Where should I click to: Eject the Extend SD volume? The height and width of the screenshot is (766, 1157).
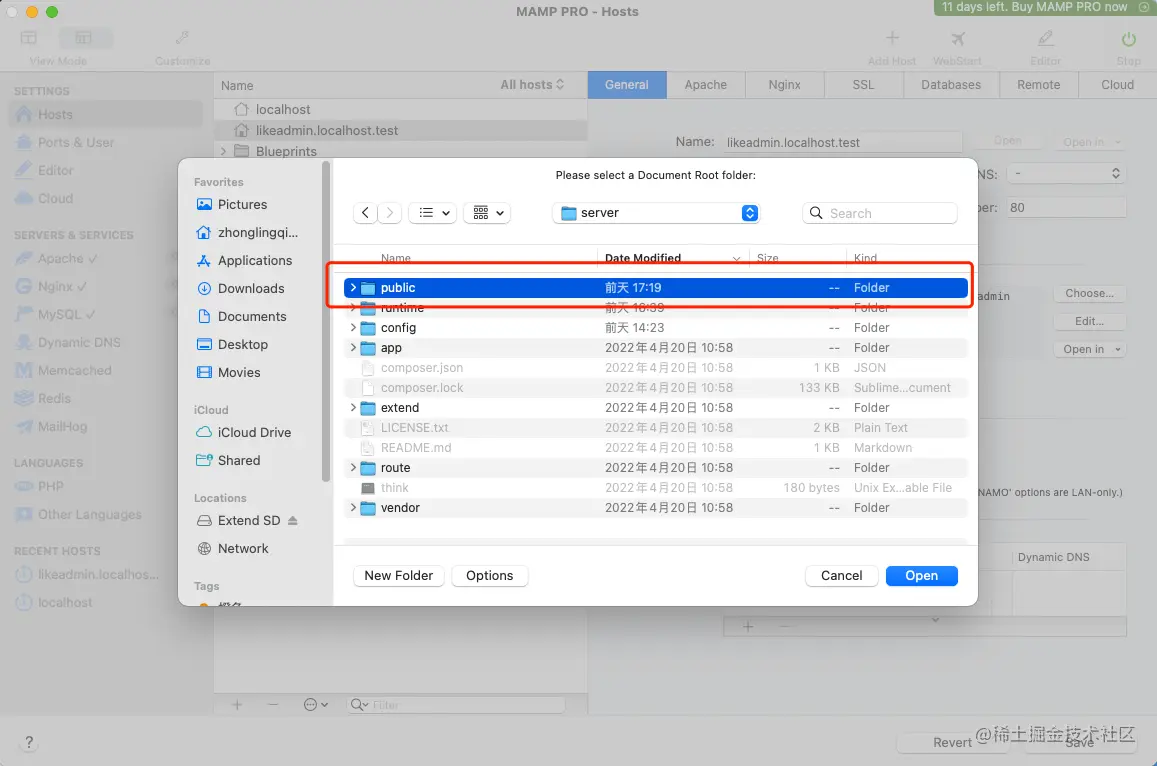tap(293, 520)
